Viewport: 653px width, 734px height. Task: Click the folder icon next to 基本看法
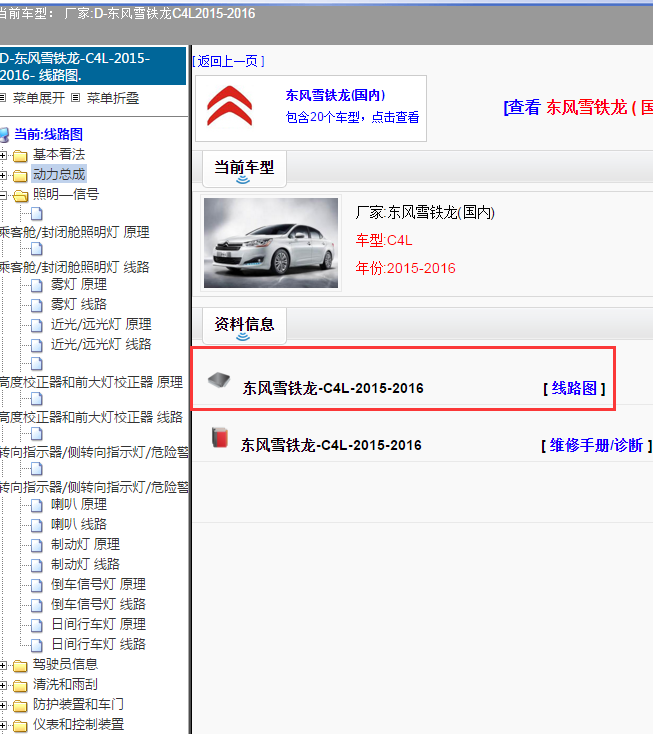click(x=20, y=155)
